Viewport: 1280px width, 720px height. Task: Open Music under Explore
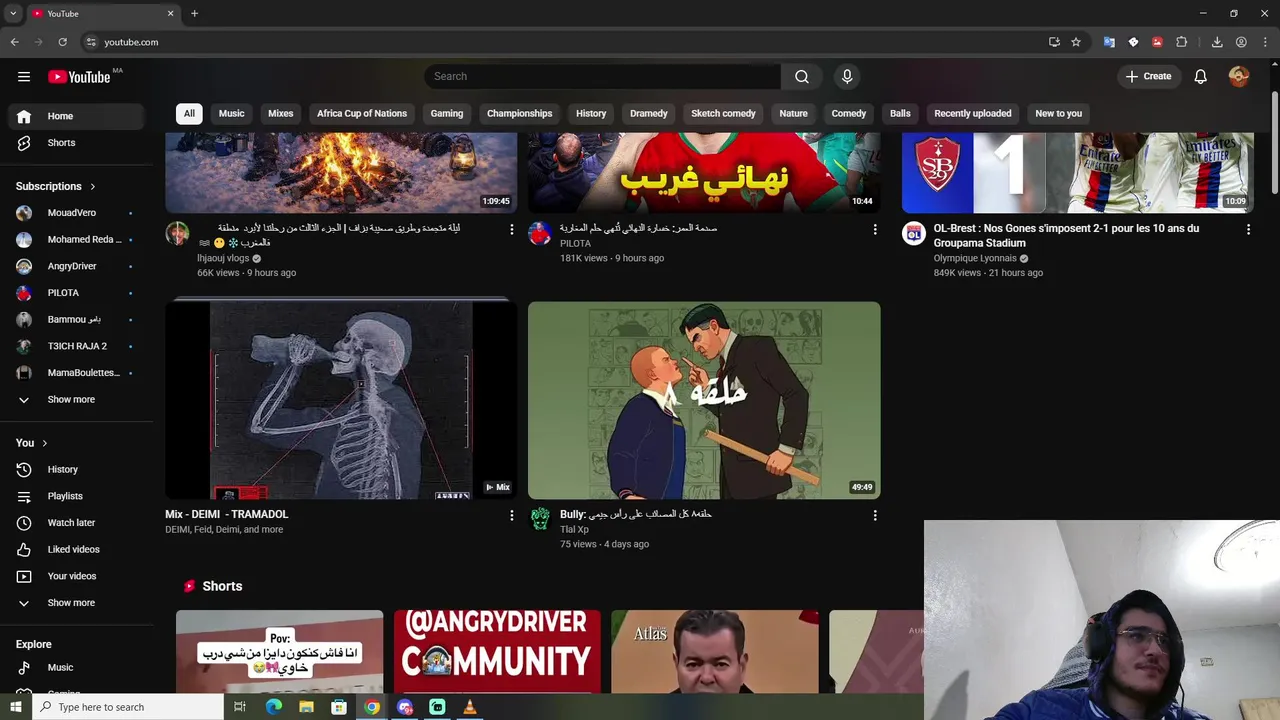[76, 668]
